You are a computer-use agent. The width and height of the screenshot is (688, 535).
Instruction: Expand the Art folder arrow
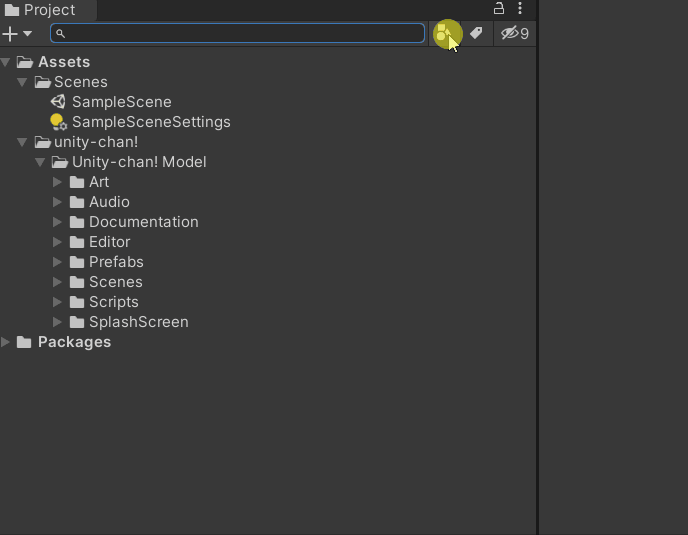[x=57, y=182]
